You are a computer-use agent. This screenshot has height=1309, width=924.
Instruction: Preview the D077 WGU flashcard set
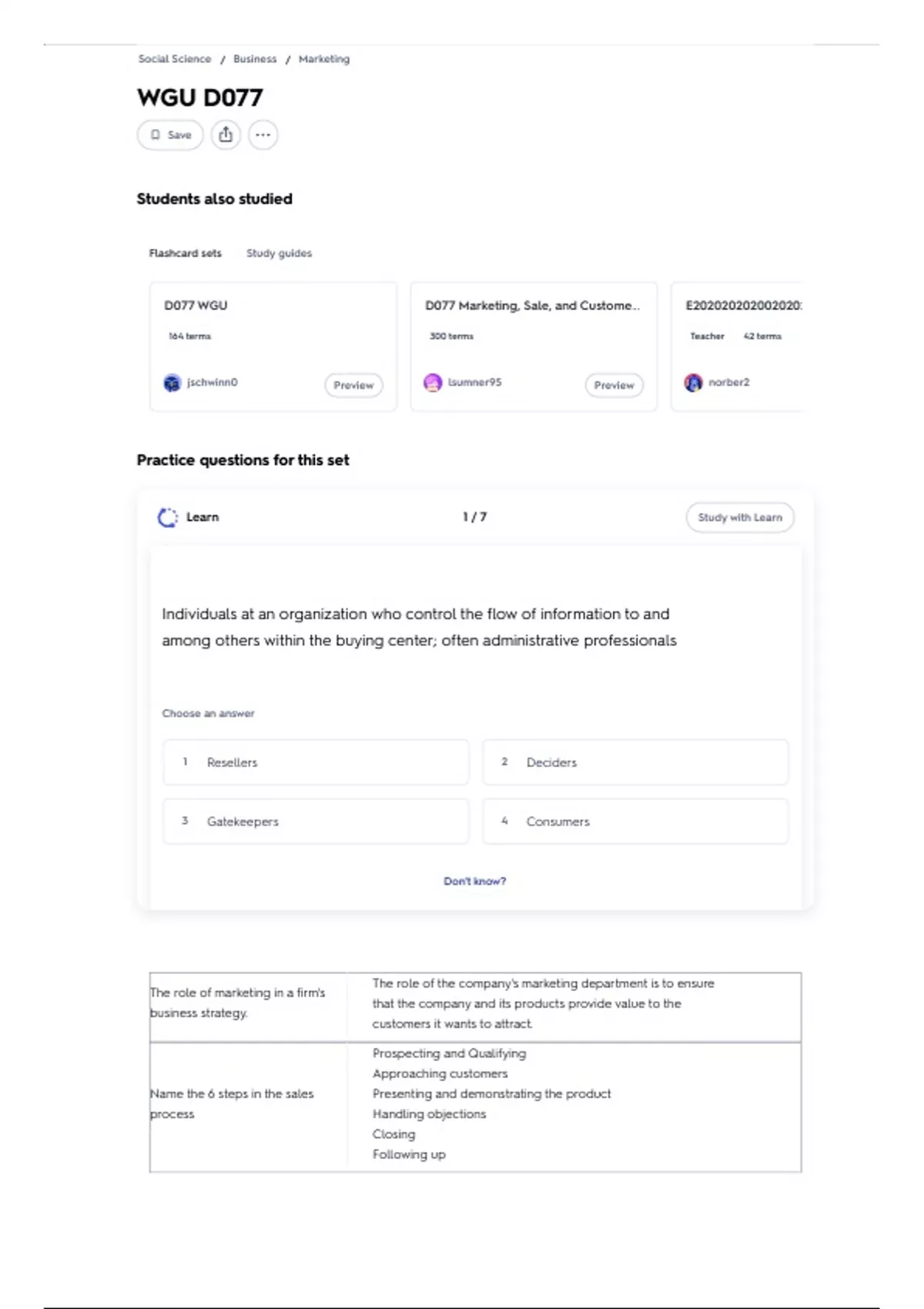(x=353, y=385)
